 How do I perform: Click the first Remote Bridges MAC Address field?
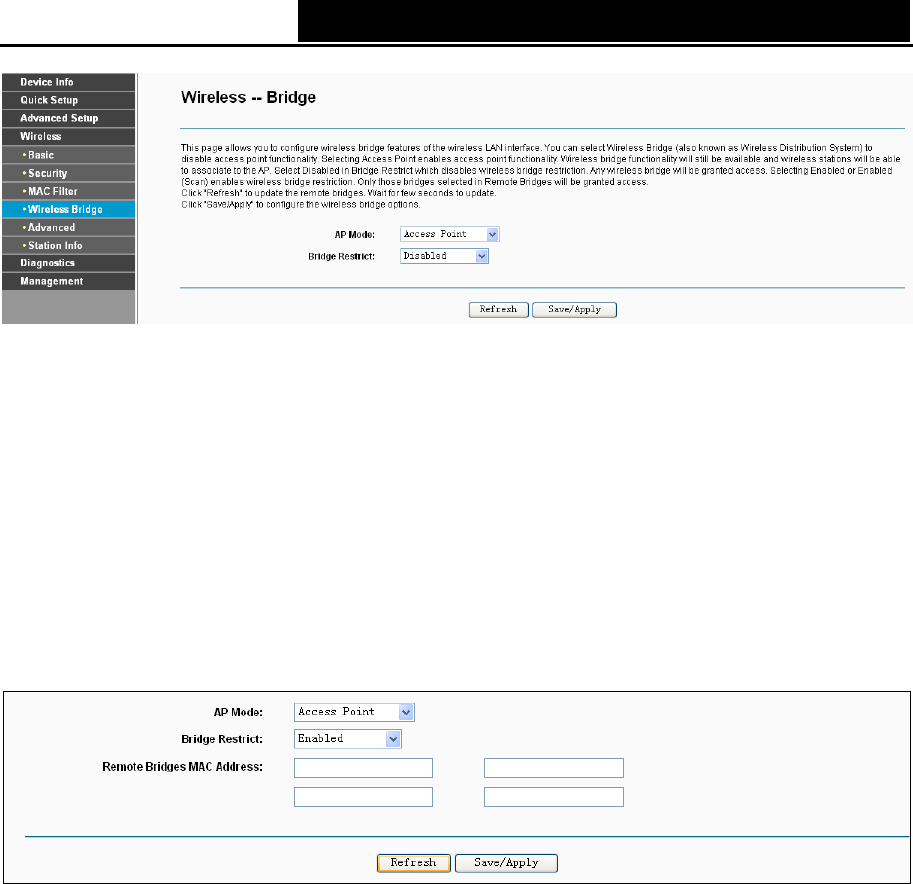363,768
